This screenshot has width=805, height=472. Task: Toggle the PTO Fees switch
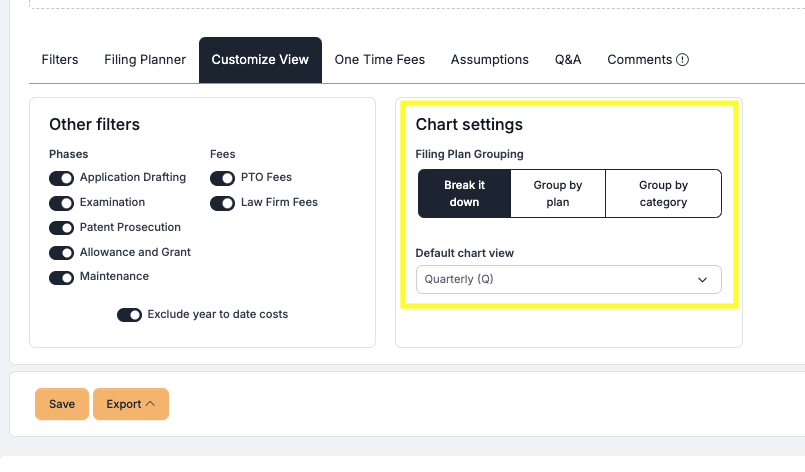tap(222, 178)
